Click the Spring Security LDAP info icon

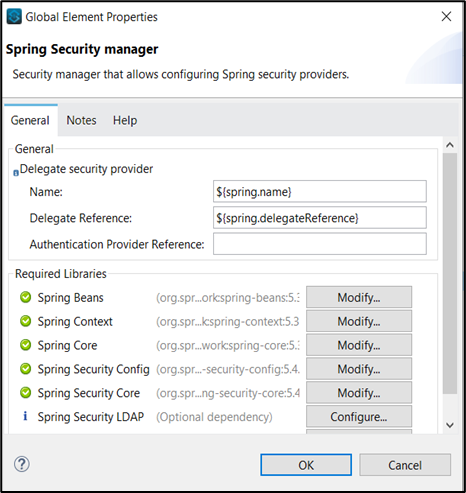tap(25, 416)
